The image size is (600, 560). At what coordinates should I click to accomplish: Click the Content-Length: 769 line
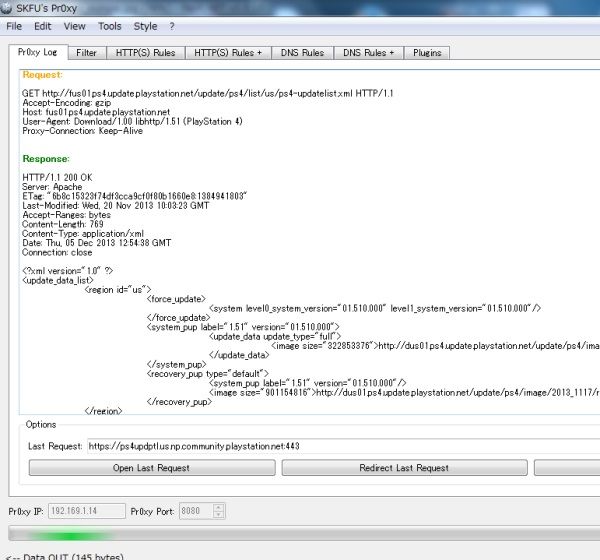63,224
